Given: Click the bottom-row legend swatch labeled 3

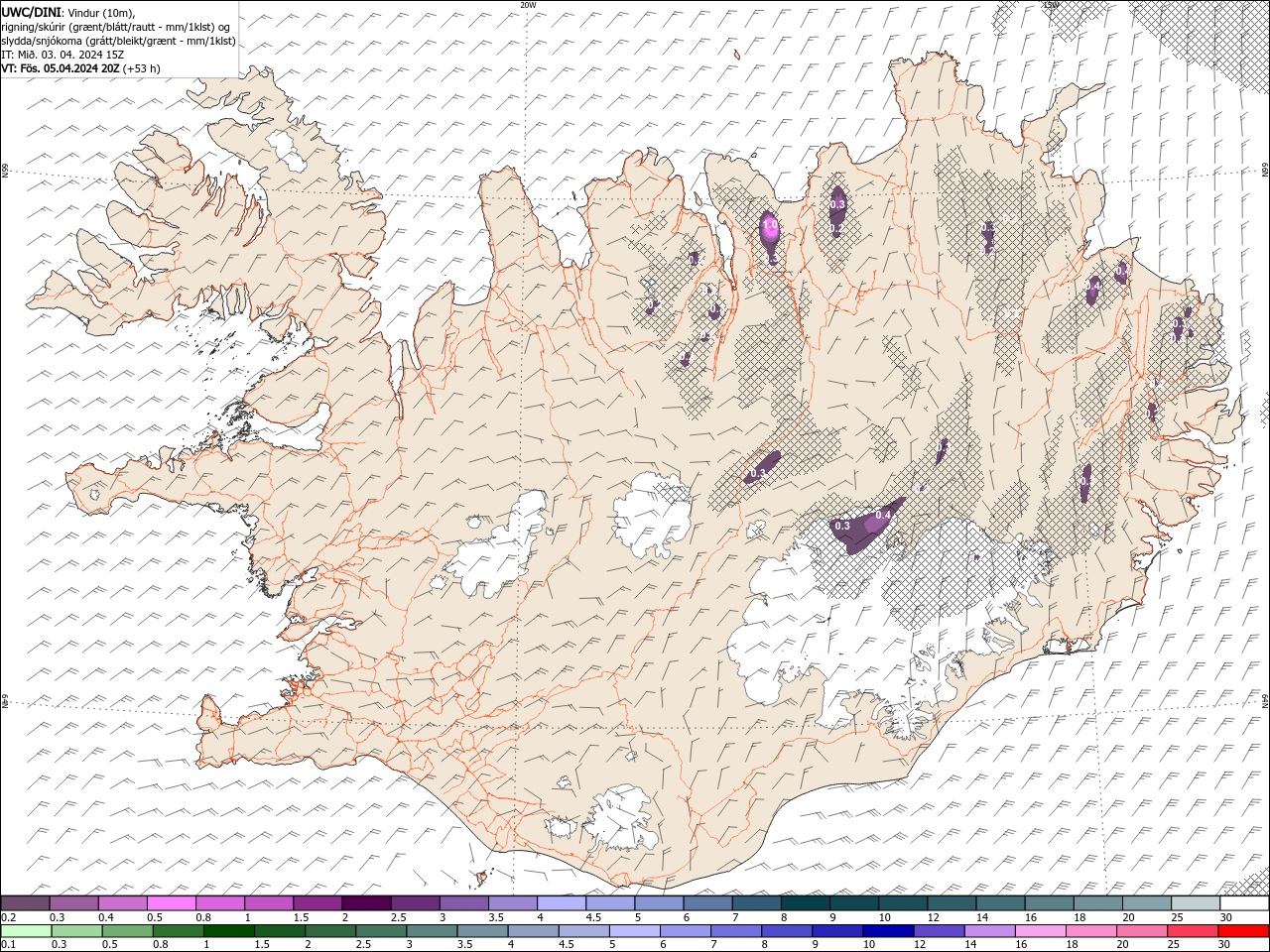Looking at the screenshot, I should [x=431, y=931].
